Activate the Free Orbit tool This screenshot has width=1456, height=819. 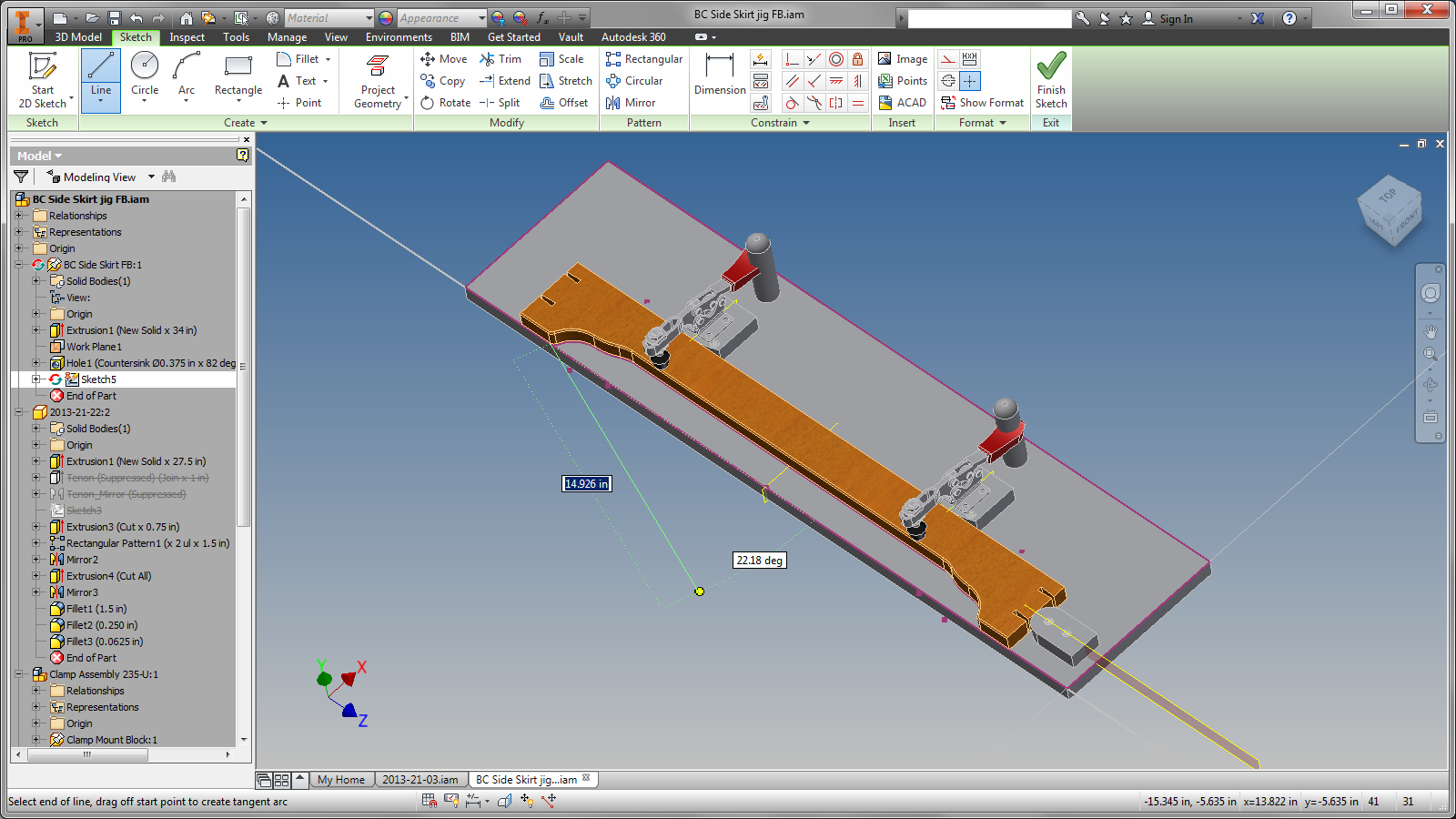(1430, 382)
